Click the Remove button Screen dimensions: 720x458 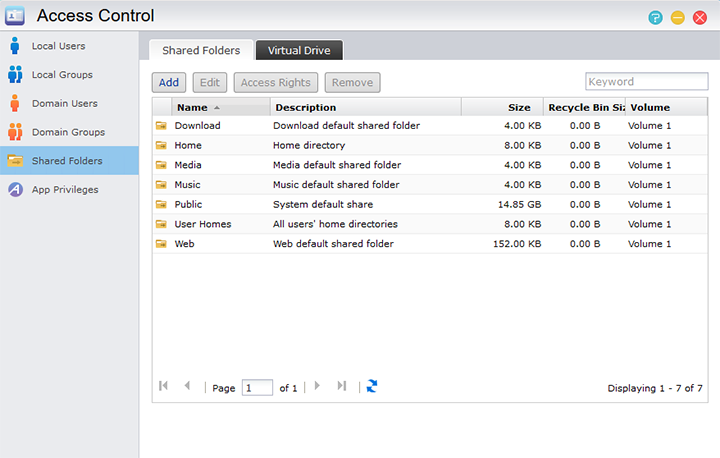coord(352,83)
